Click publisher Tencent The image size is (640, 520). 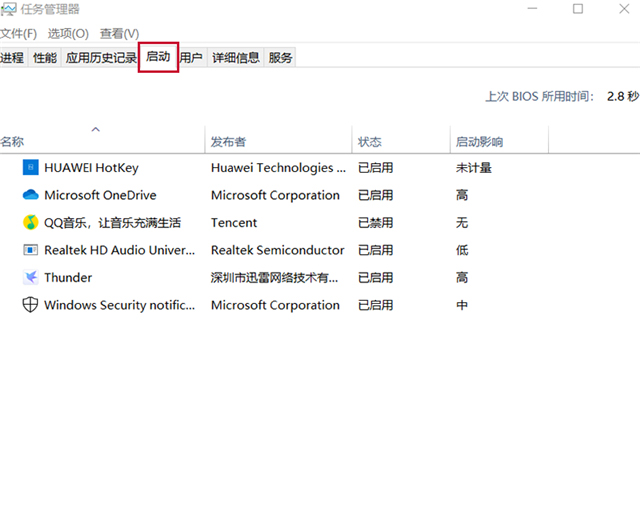point(234,223)
